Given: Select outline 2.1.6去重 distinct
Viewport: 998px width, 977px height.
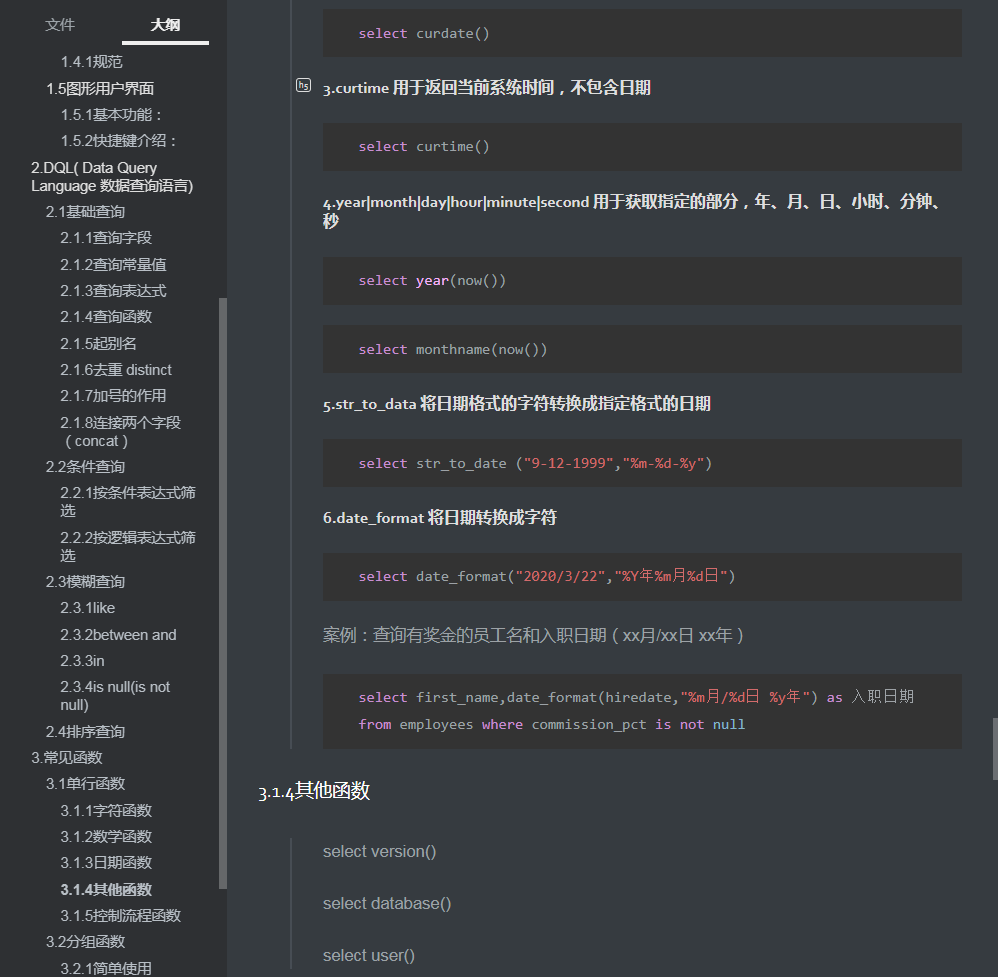Looking at the screenshot, I should coord(116,370).
